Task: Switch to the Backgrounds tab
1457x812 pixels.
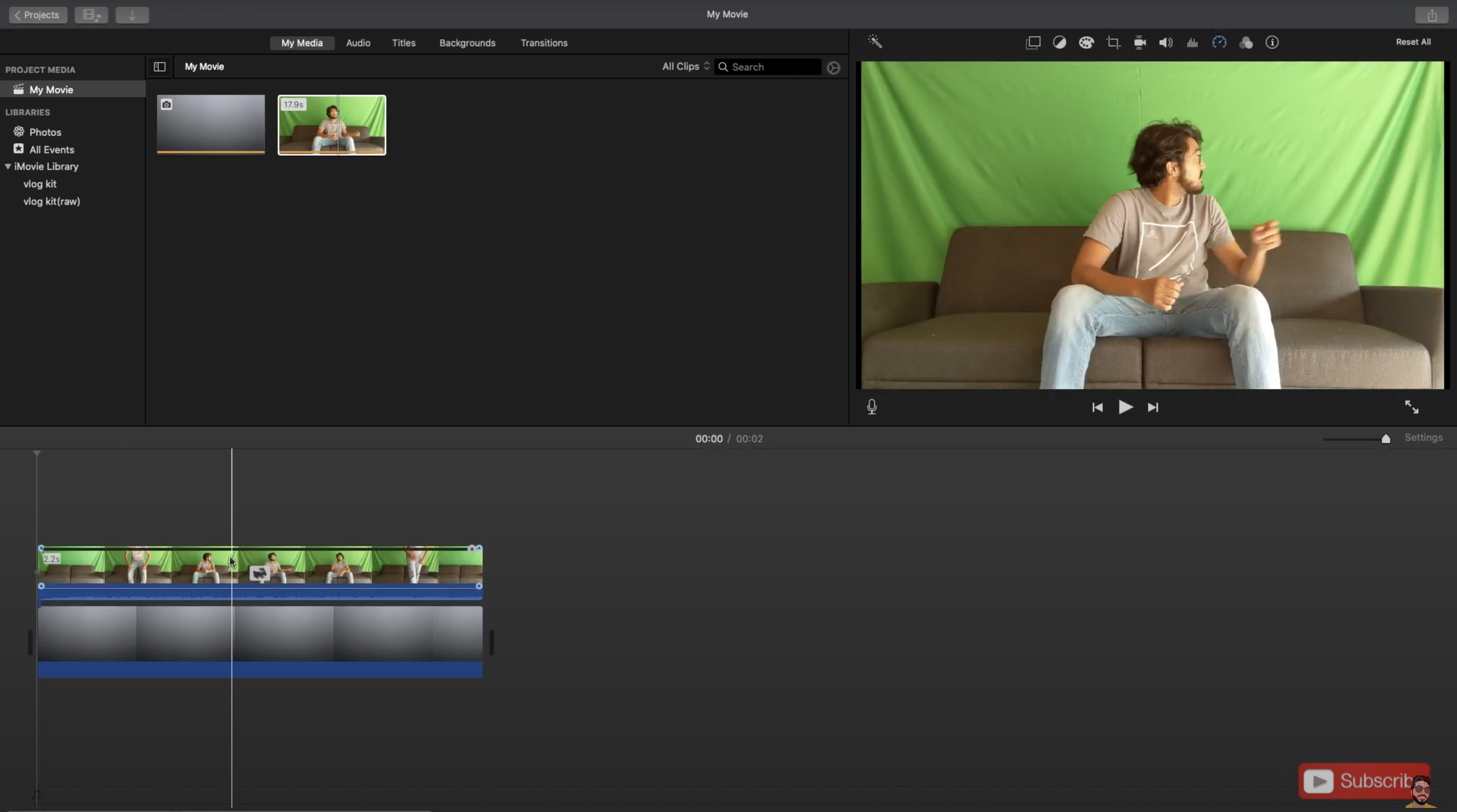Action: point(467,42)
